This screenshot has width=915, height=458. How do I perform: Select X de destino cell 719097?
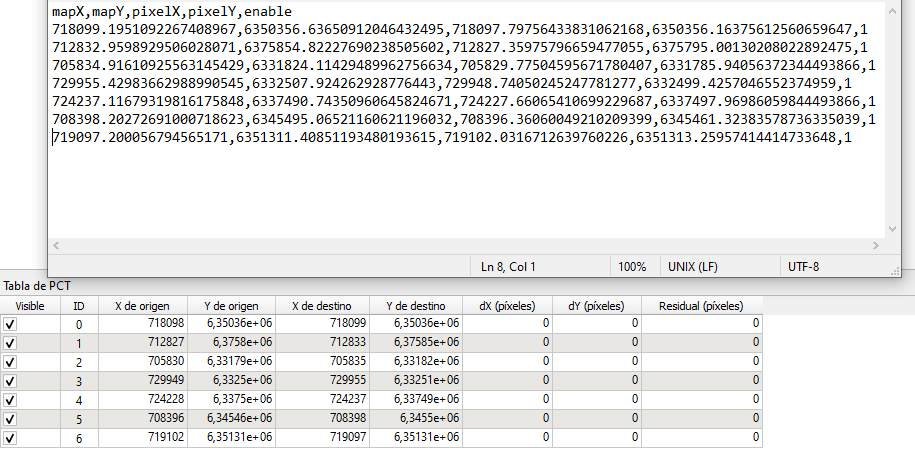click(x=322, y=438)
